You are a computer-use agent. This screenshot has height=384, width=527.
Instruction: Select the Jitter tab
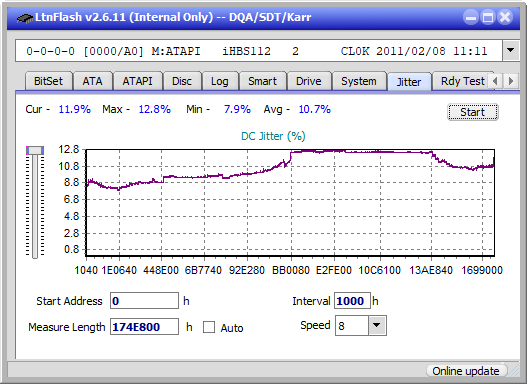pyautogui.click(x=409, y=82)
